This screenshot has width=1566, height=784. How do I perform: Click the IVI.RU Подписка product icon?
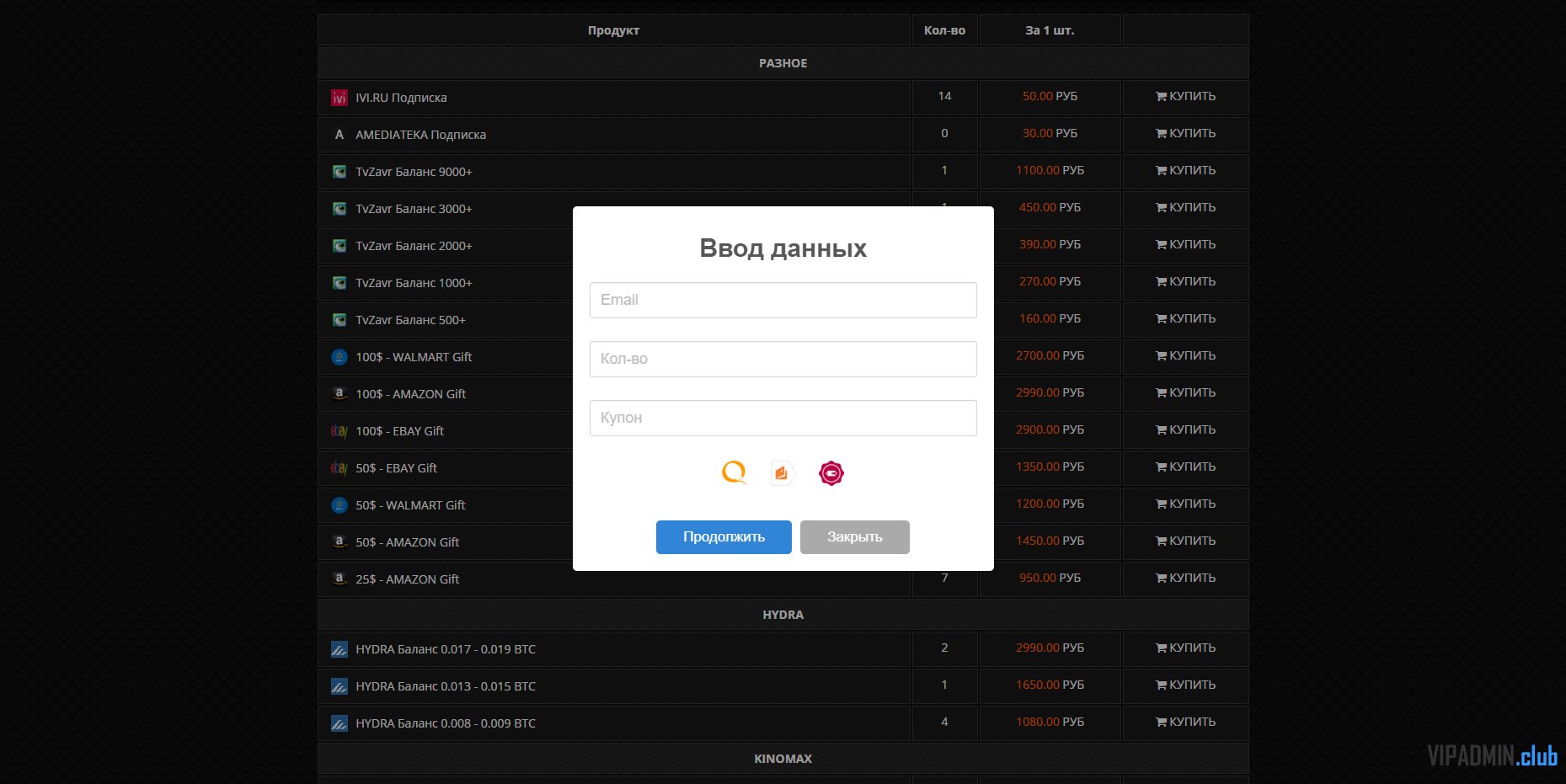click(x=339, y=98)
